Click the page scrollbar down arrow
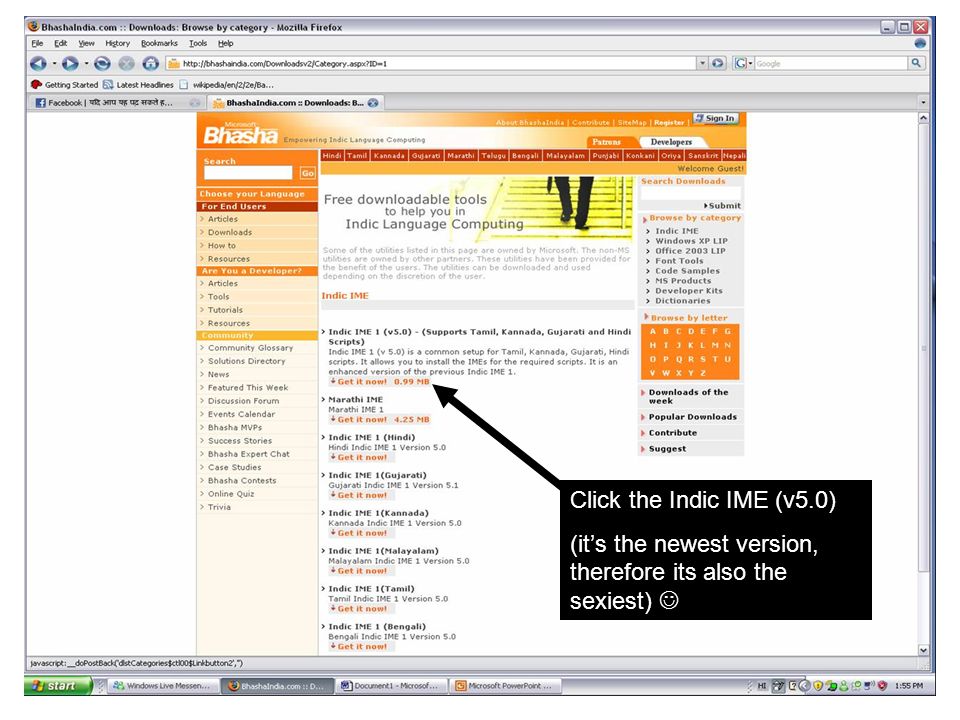 pyautogui.click(x=923, y=650)
